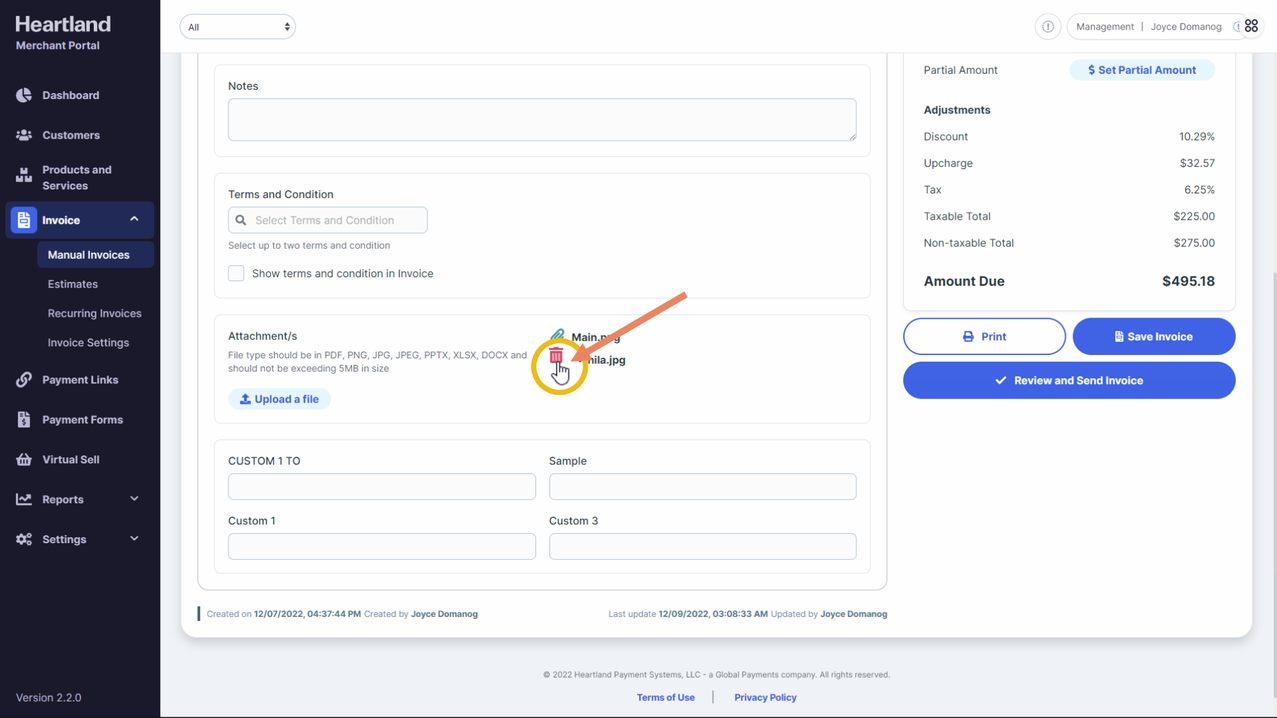Go to Estimates submenu item
This screenshot has height=718, width=1277.
[x=73, y=284]
